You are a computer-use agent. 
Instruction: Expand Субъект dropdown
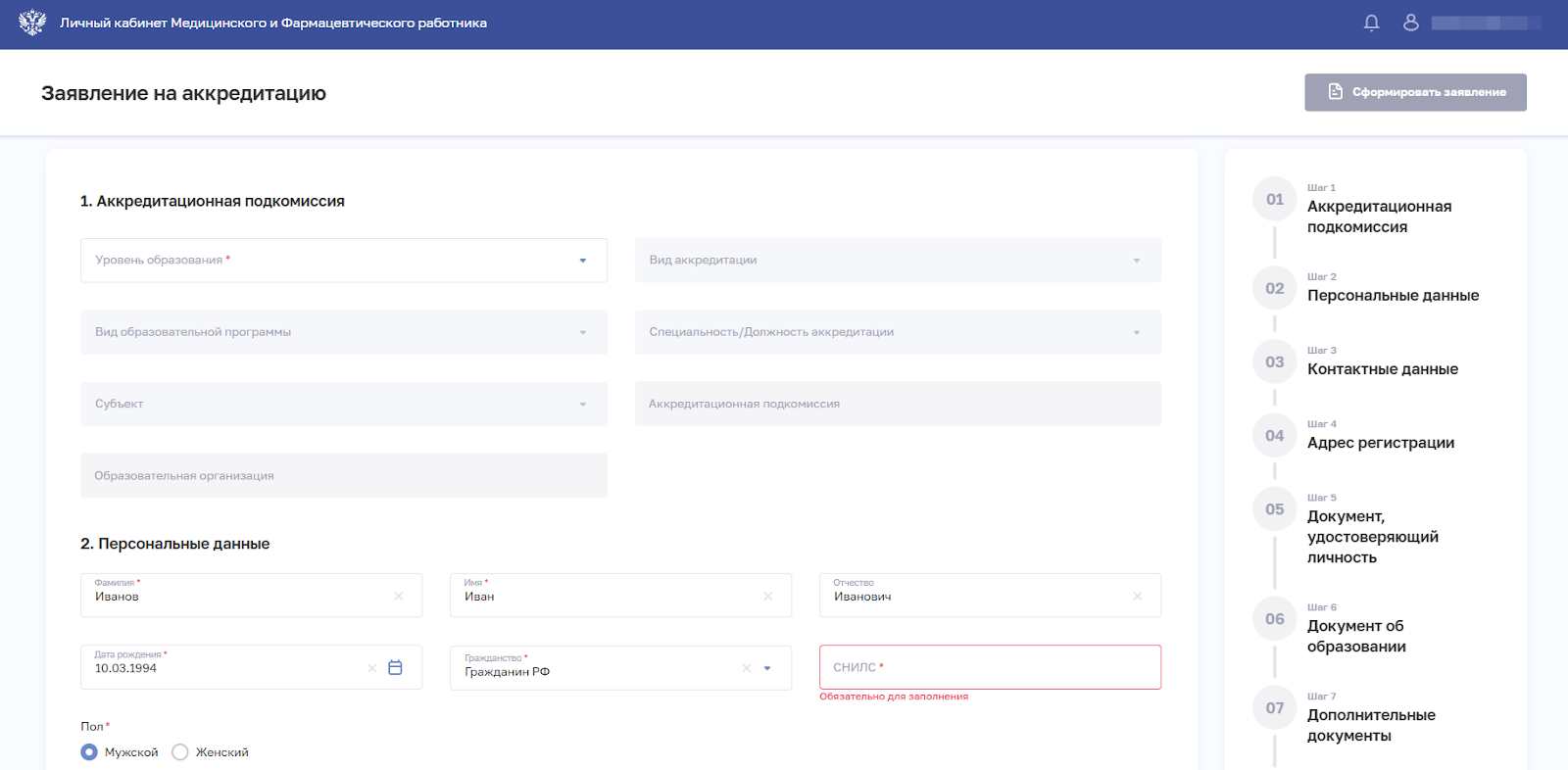click(x=582, y=404)
